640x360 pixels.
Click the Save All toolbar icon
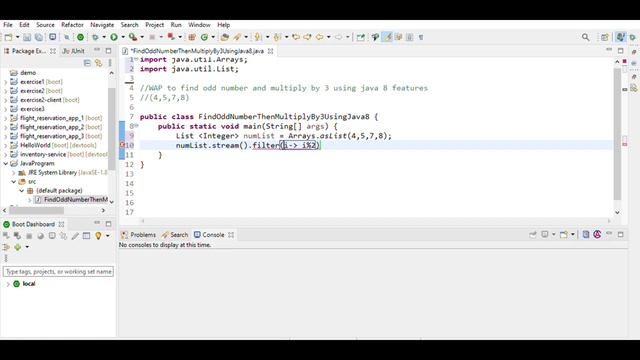pos(39,37)
